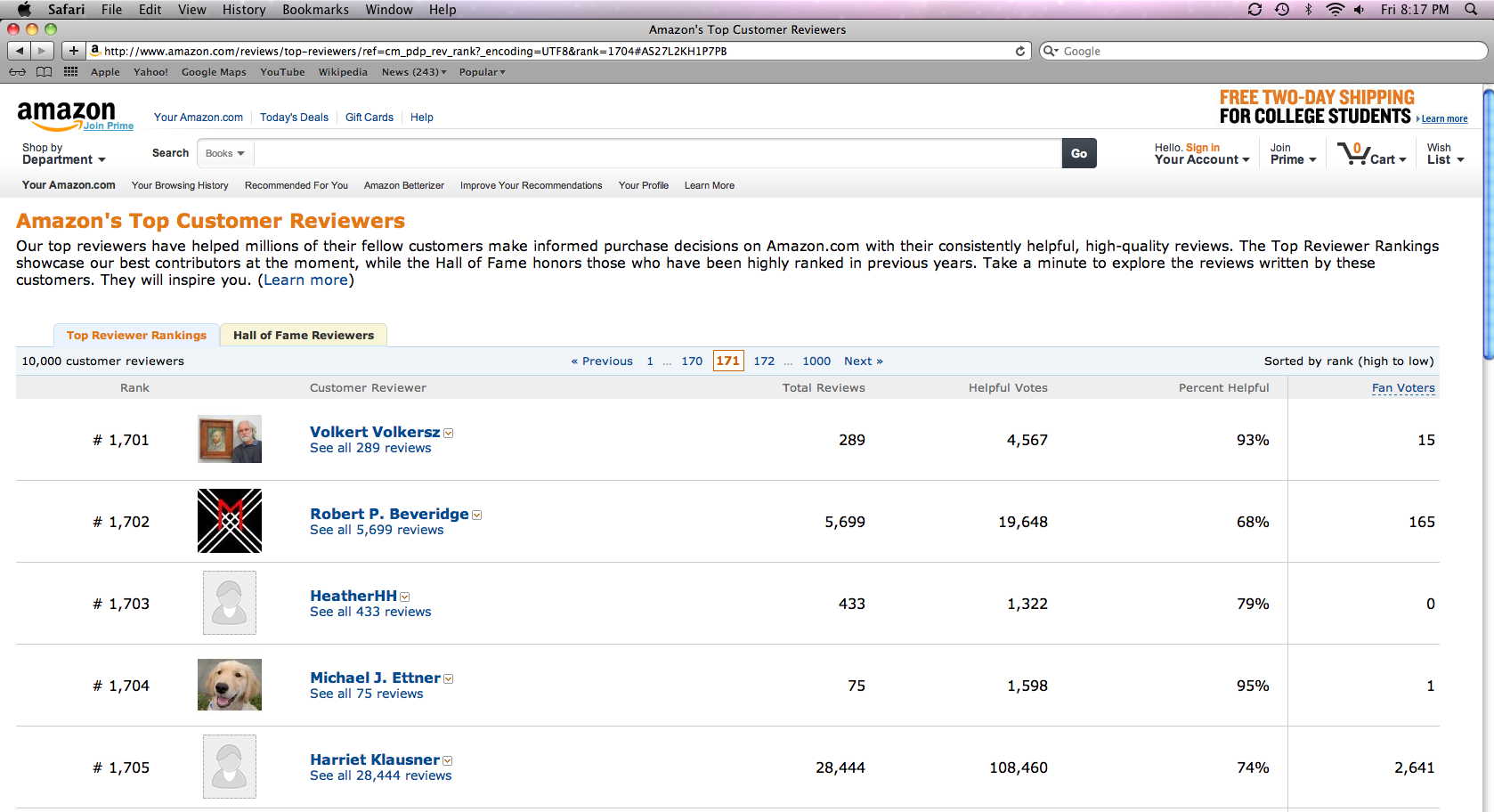
Task: Open the Bookmarks menu
Action: point(315,9)
